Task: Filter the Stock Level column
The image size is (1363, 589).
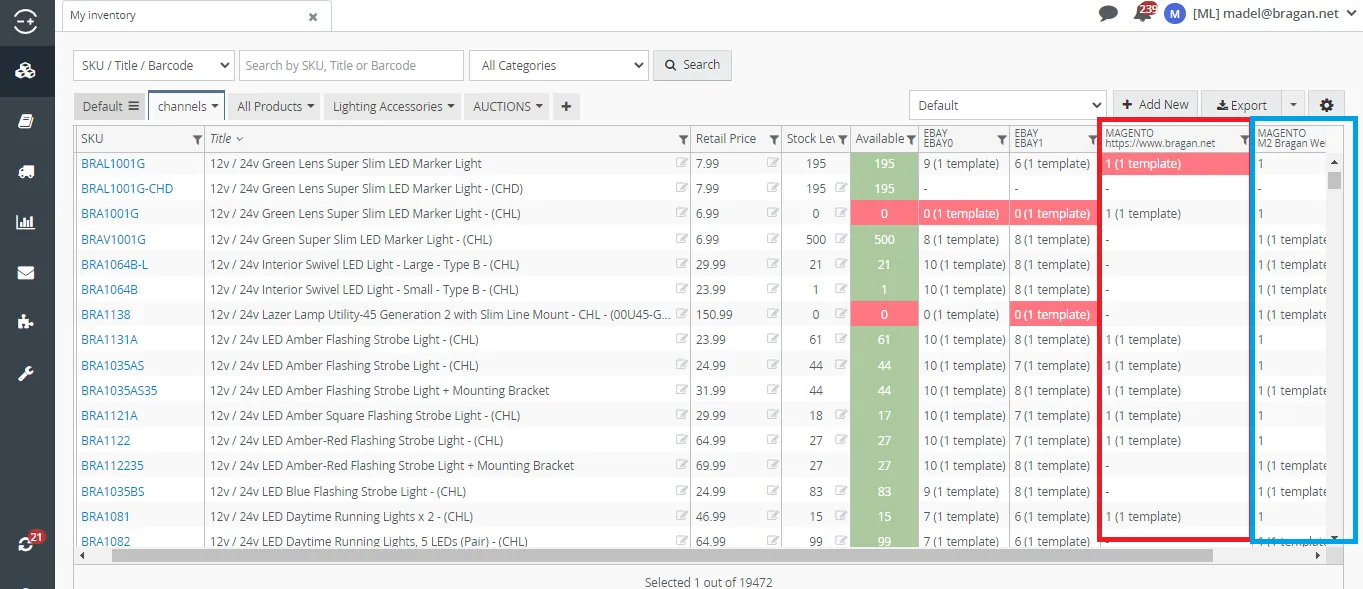Action: pyautogui.click(x=843, y=139)
